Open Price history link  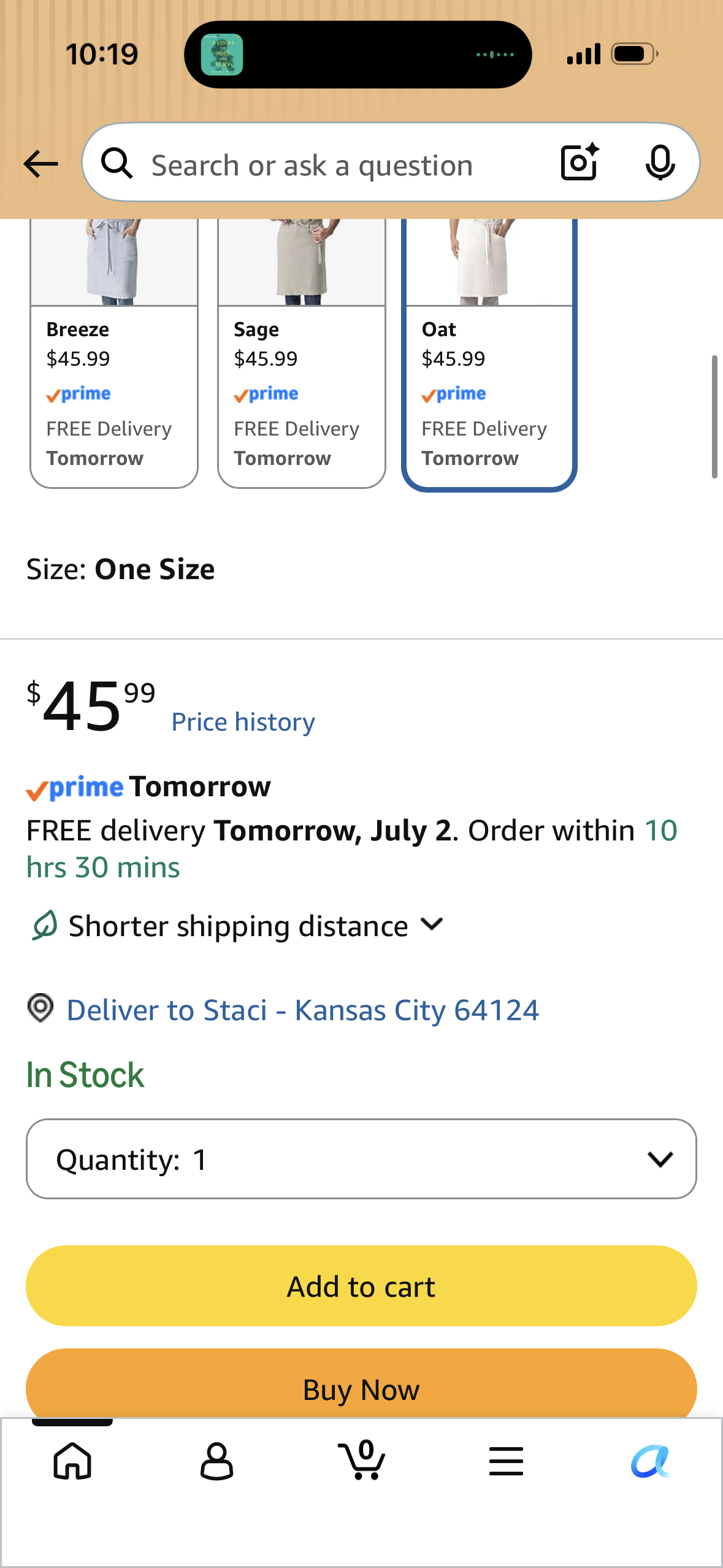point(243,721)
